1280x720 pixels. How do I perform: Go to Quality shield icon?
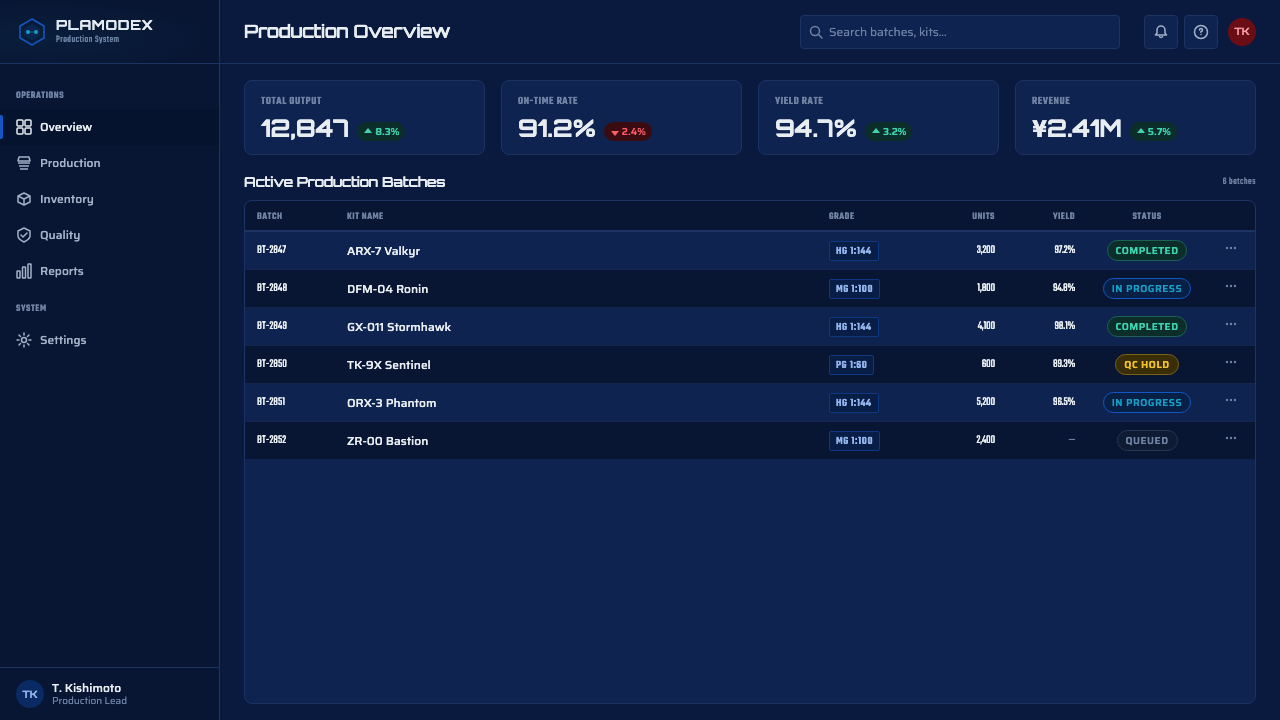[24, 235]
